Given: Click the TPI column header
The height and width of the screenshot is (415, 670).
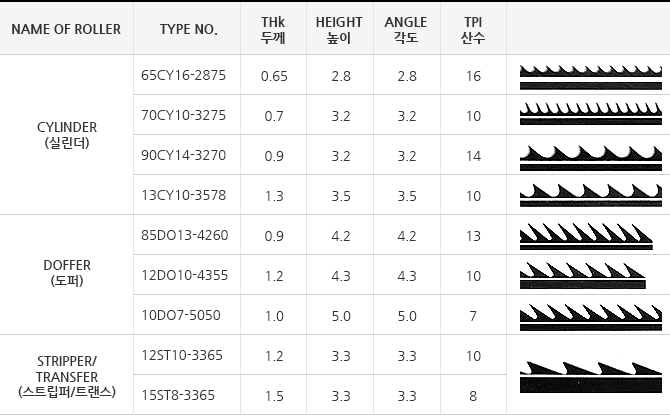Looking at the screenshot, I should coord(473,29).
